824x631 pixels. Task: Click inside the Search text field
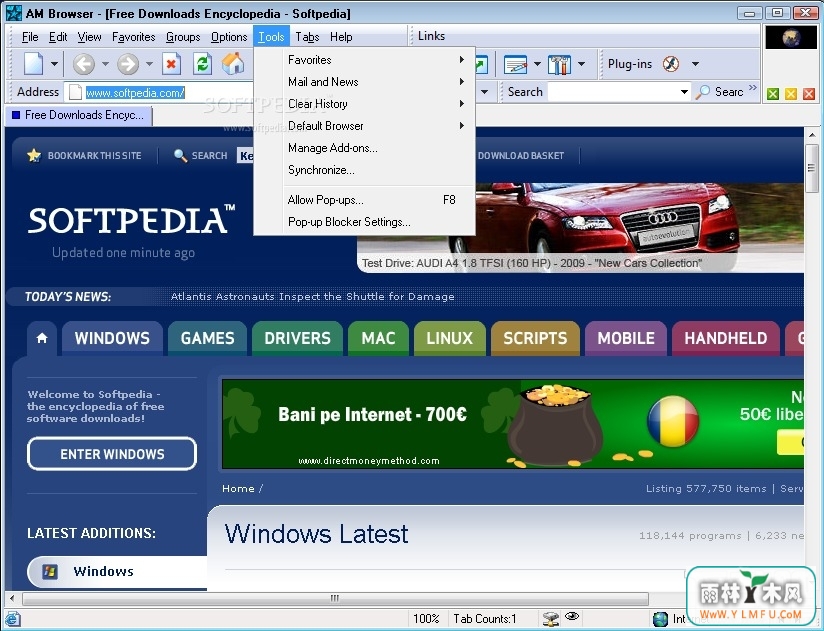[x=613, y=92]
